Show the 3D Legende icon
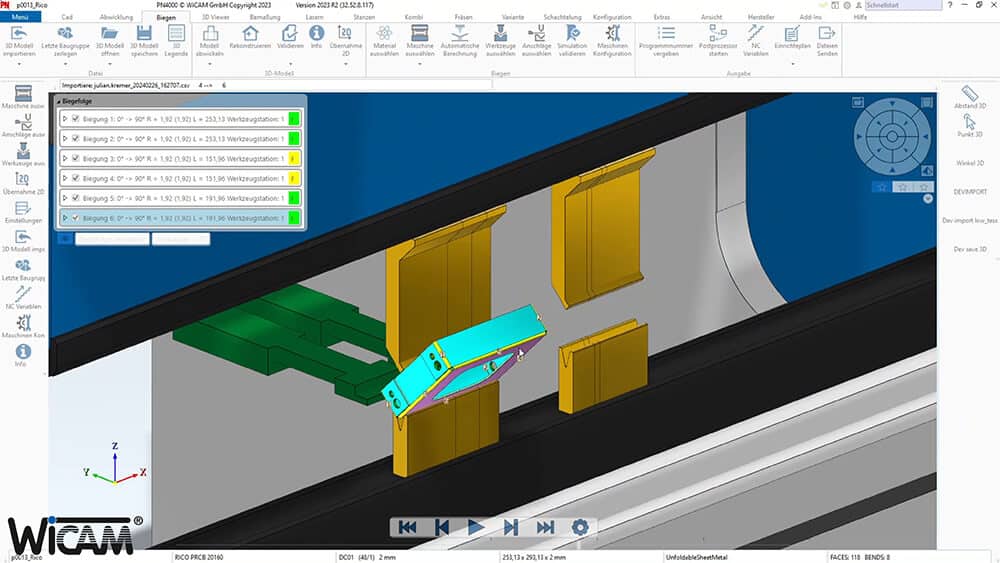 click(176, 33)
